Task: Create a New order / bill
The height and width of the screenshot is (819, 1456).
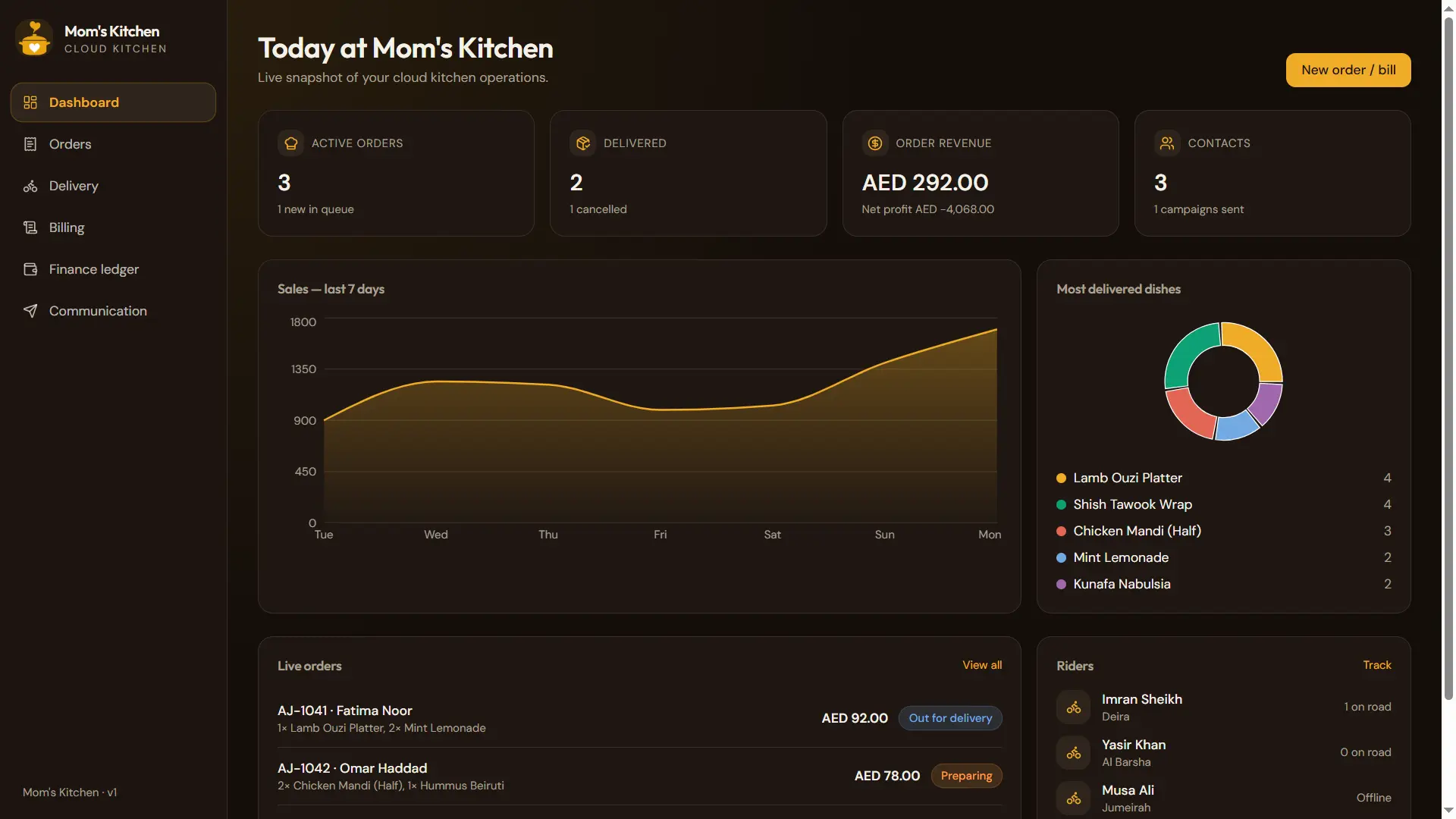Action: pos(1348,70)
